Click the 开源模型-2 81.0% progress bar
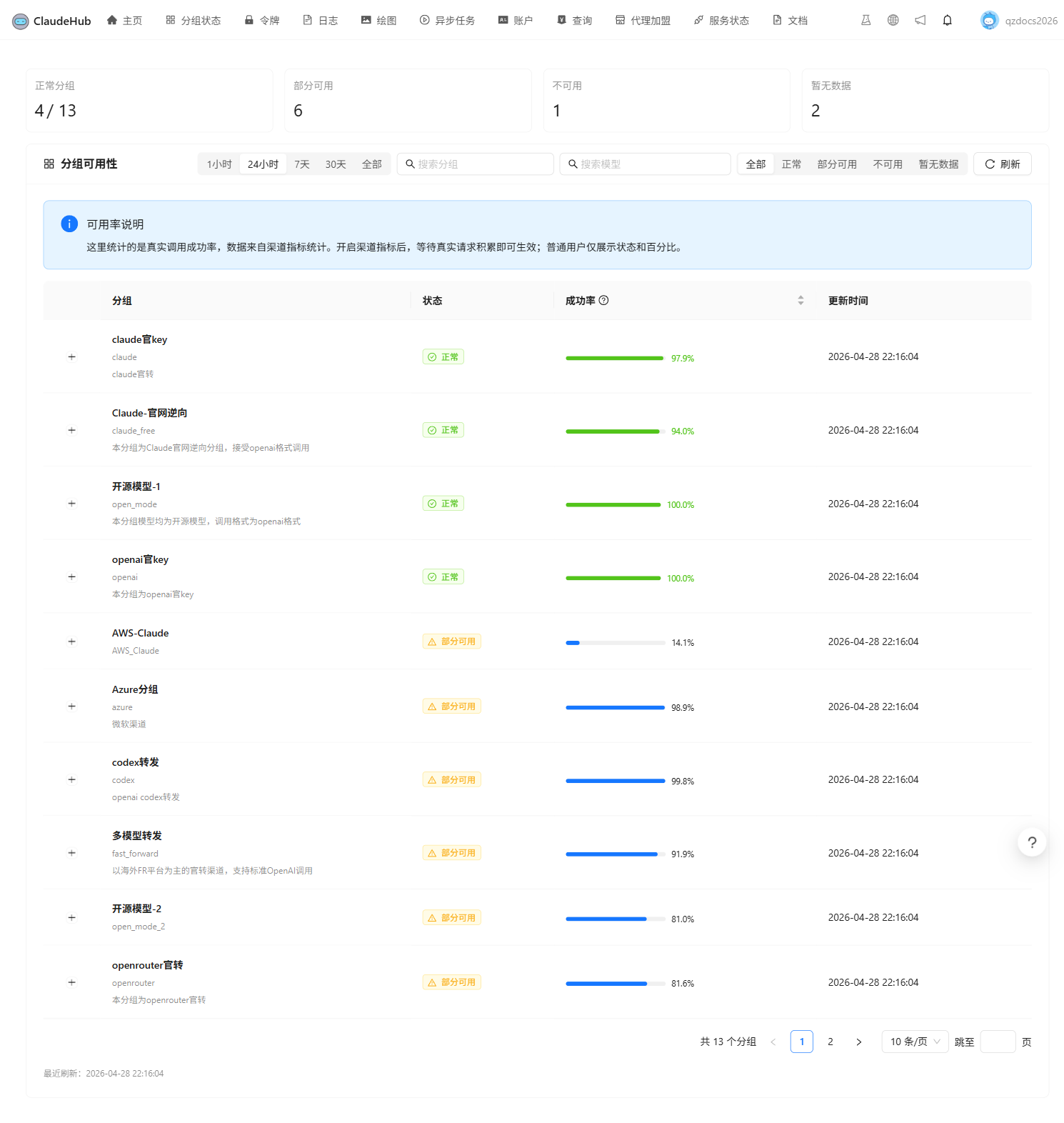 615,919
